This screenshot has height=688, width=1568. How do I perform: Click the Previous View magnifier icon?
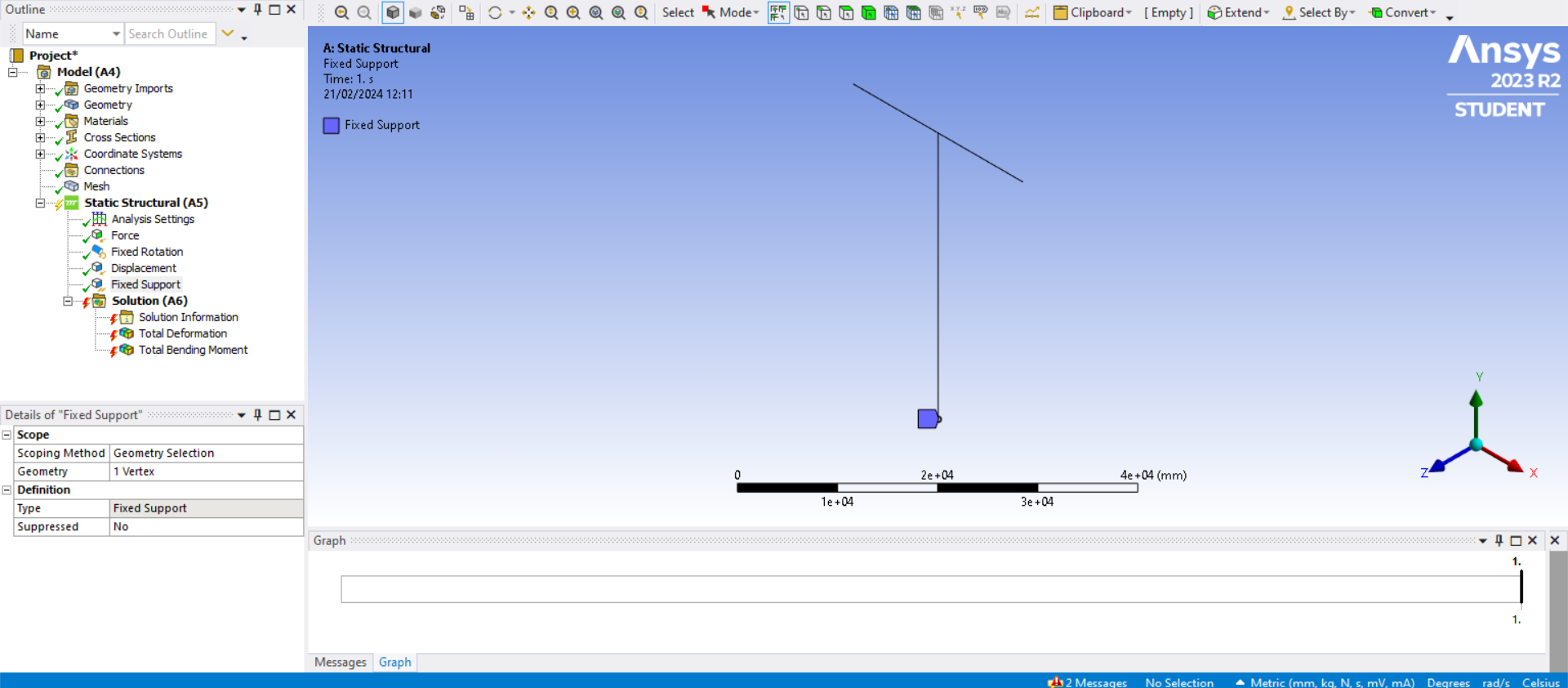pyautogui.click(x=341, y=12)
